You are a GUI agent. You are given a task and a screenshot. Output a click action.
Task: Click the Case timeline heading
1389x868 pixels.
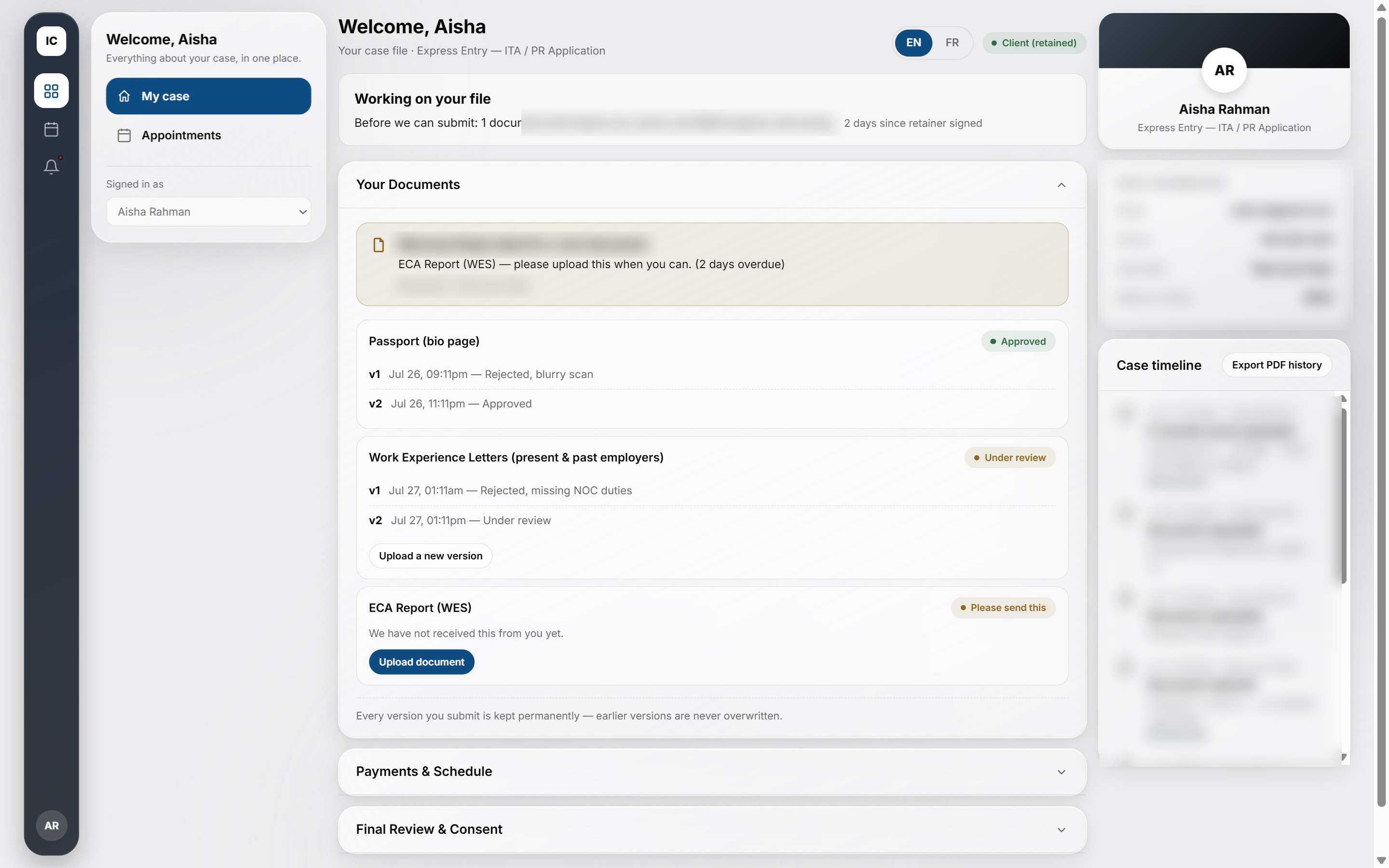1158,365
